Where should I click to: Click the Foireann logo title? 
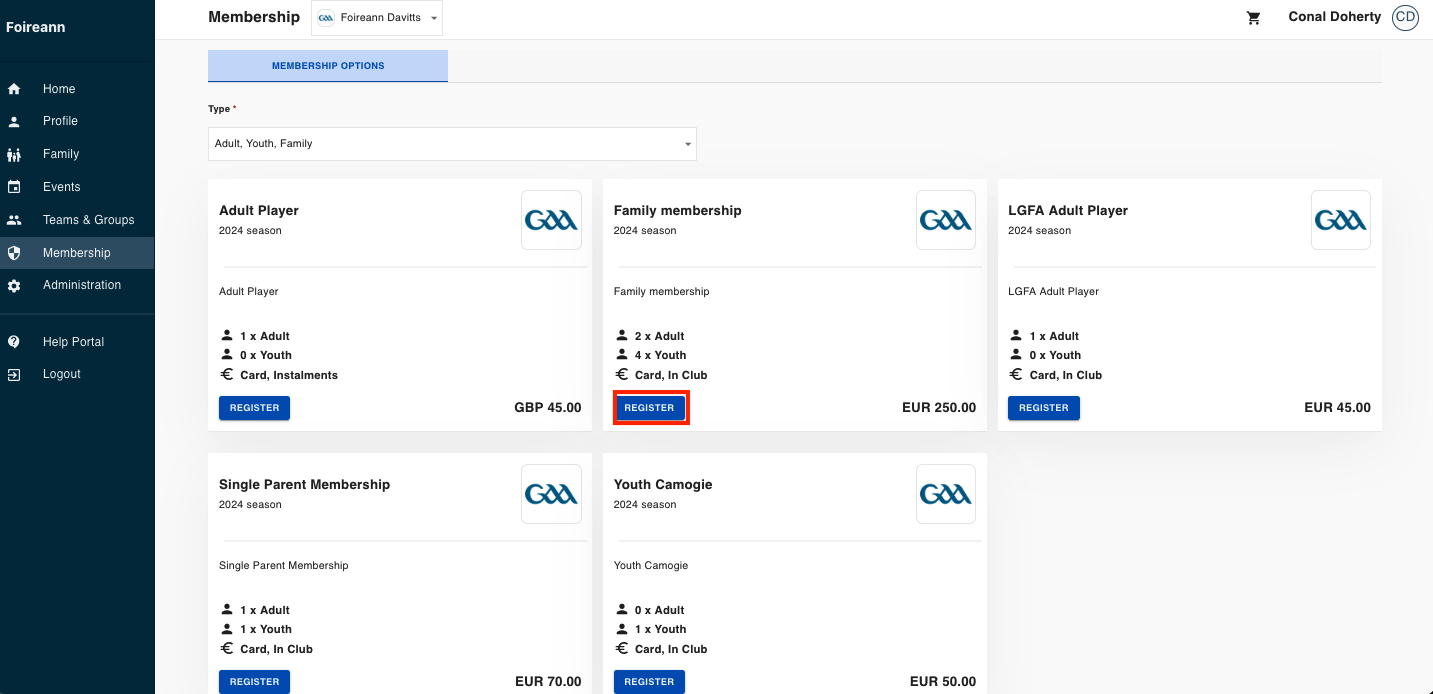click(36, 27)
